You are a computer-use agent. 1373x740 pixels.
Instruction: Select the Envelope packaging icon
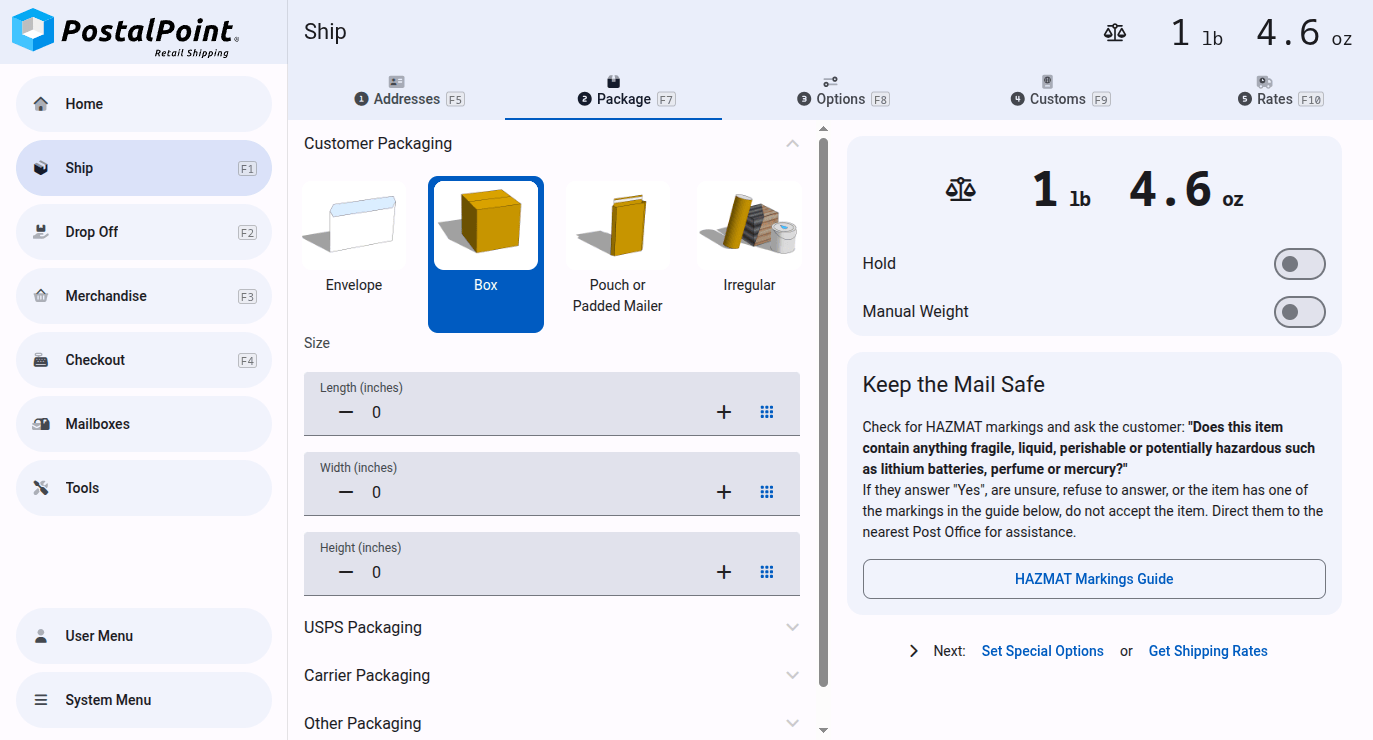pyautogui.click(x=354, y=227)
